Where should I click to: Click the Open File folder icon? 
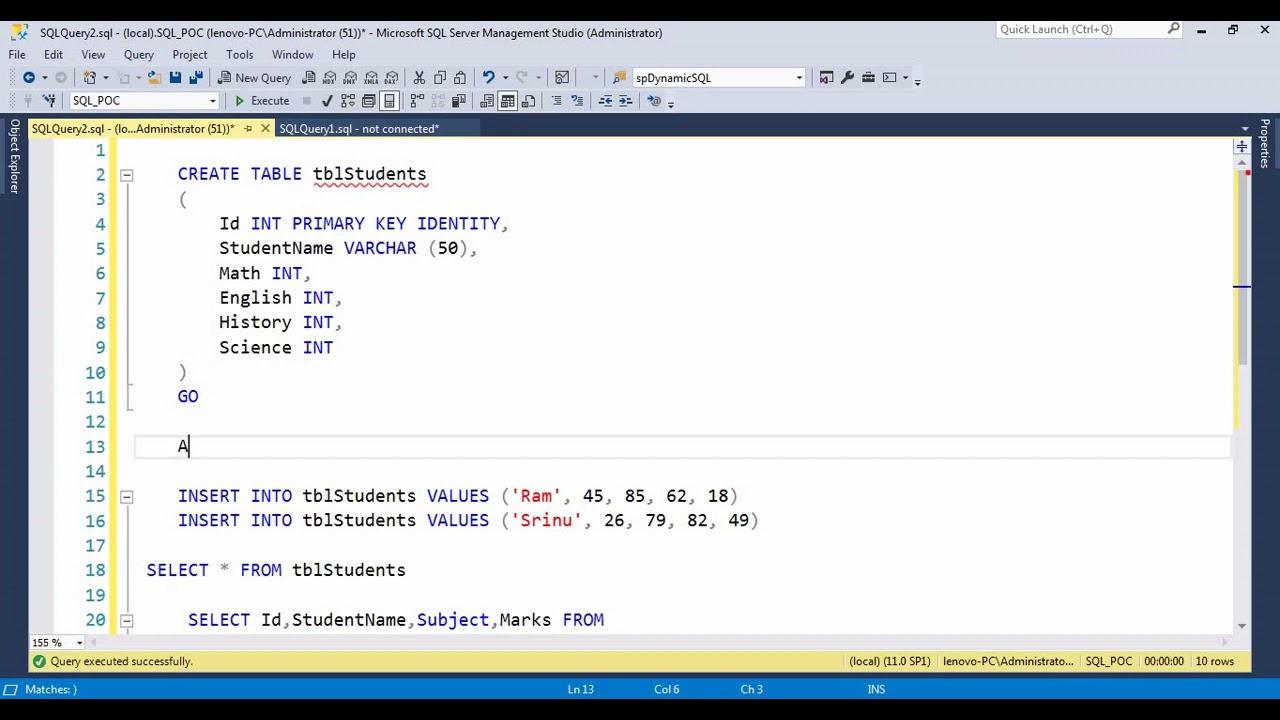(x=154, y=77)
